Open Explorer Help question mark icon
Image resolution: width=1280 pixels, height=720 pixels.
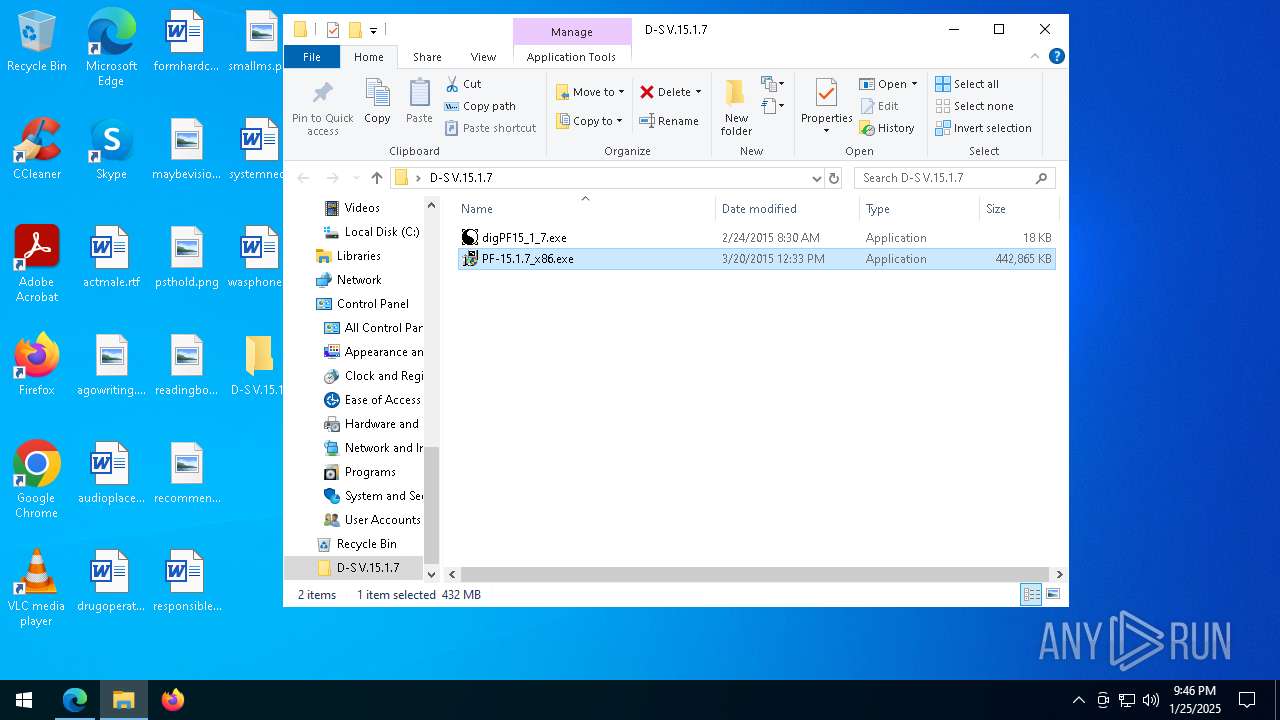pos(1056,56)
